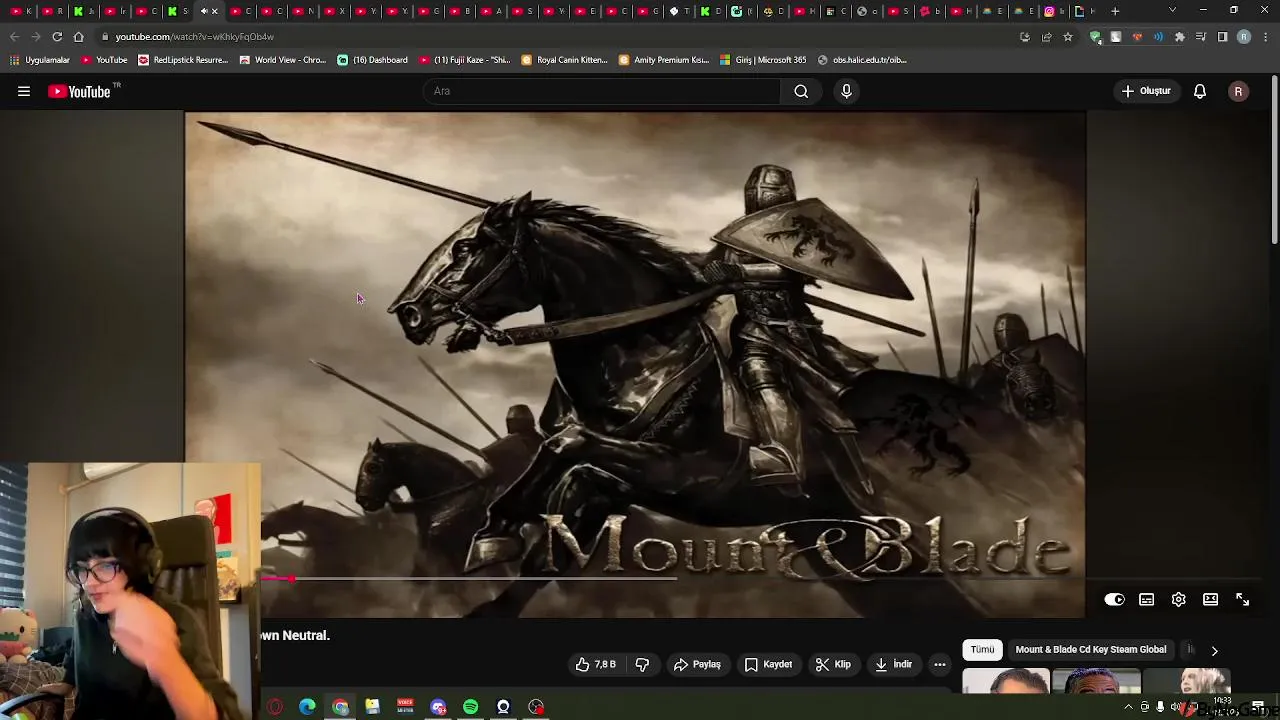The height and width of the screenshot is (720, 1280).
Task: Enter fullscreen in the video player
Action: coord(1242,599)
